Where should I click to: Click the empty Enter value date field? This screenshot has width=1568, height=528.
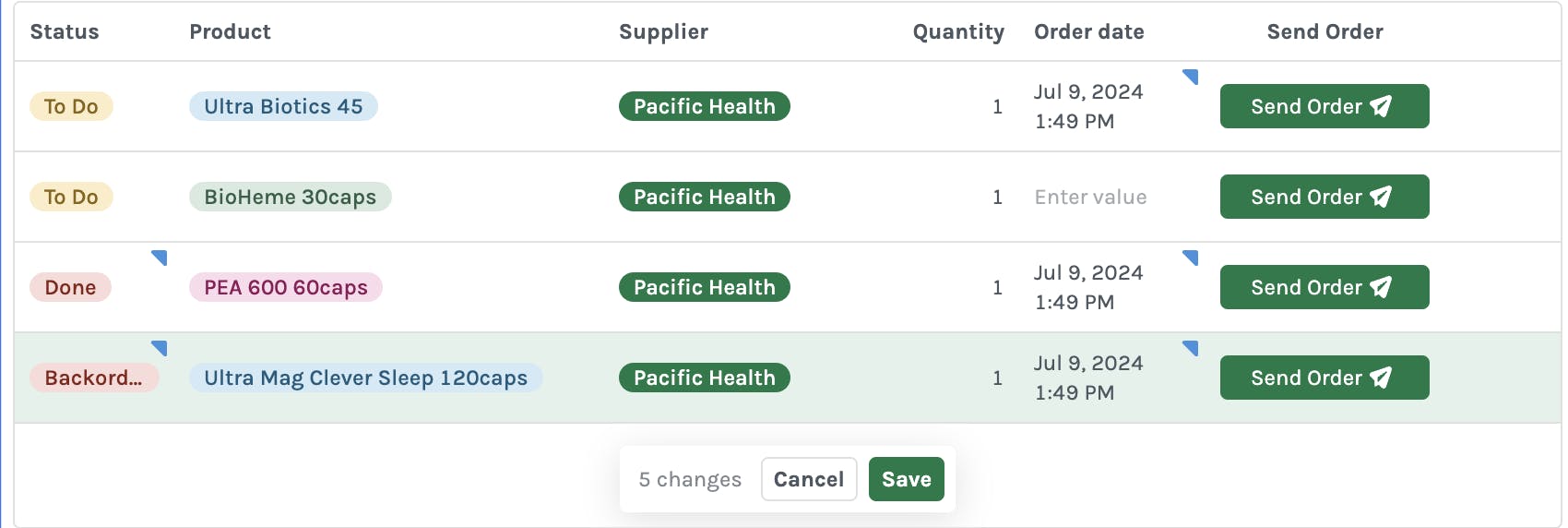[1090, 197]
